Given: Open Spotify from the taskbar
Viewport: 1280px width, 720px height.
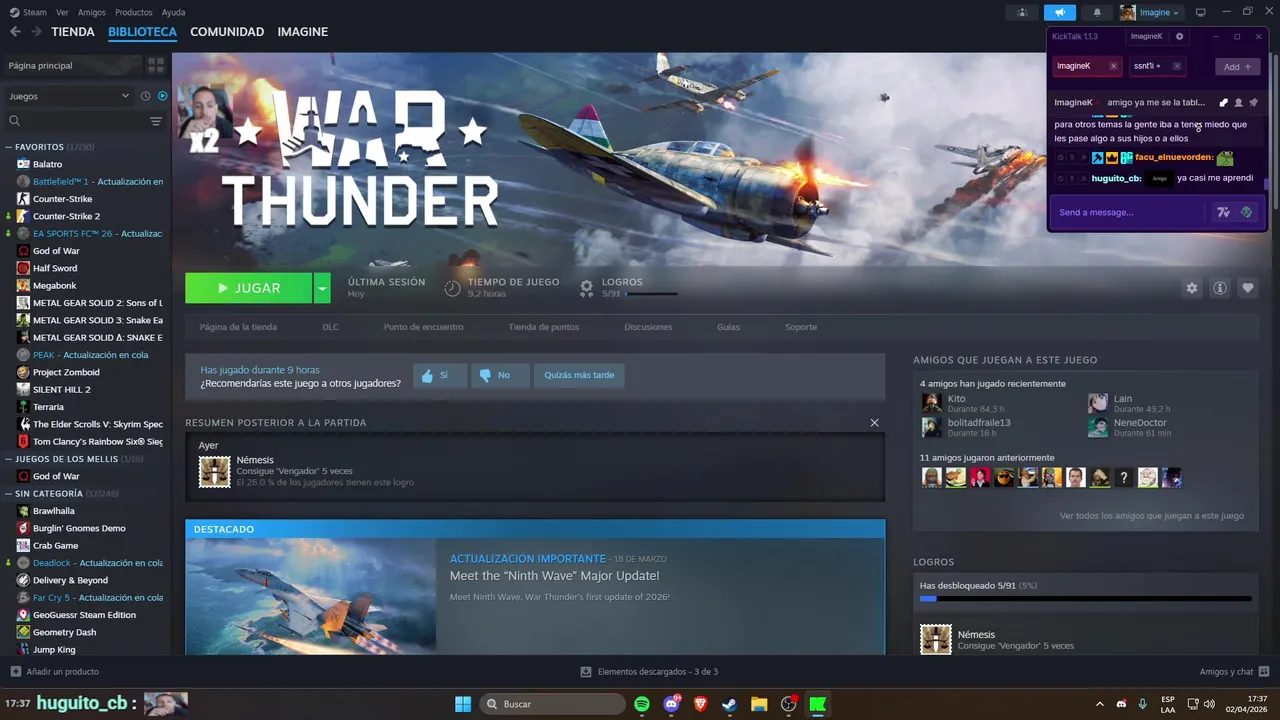Looking at the screenshot, I should tap(642, 704).
